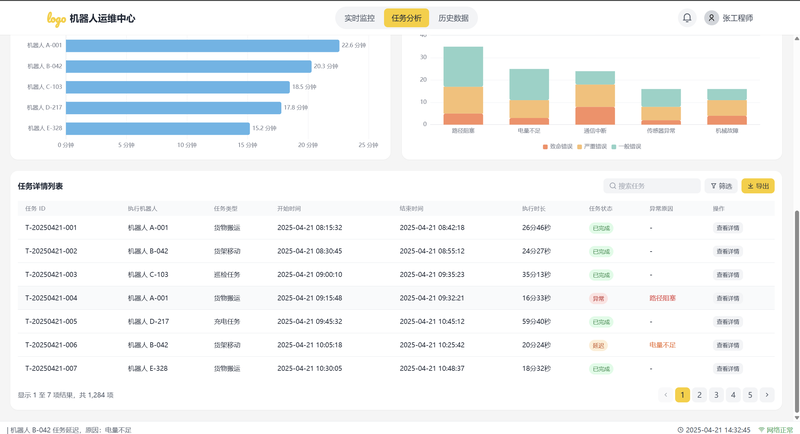Image resolution: width=800 pixels, height=434 pixels.
Task: View details for task T-20250421-004
Action: (728, 298)
